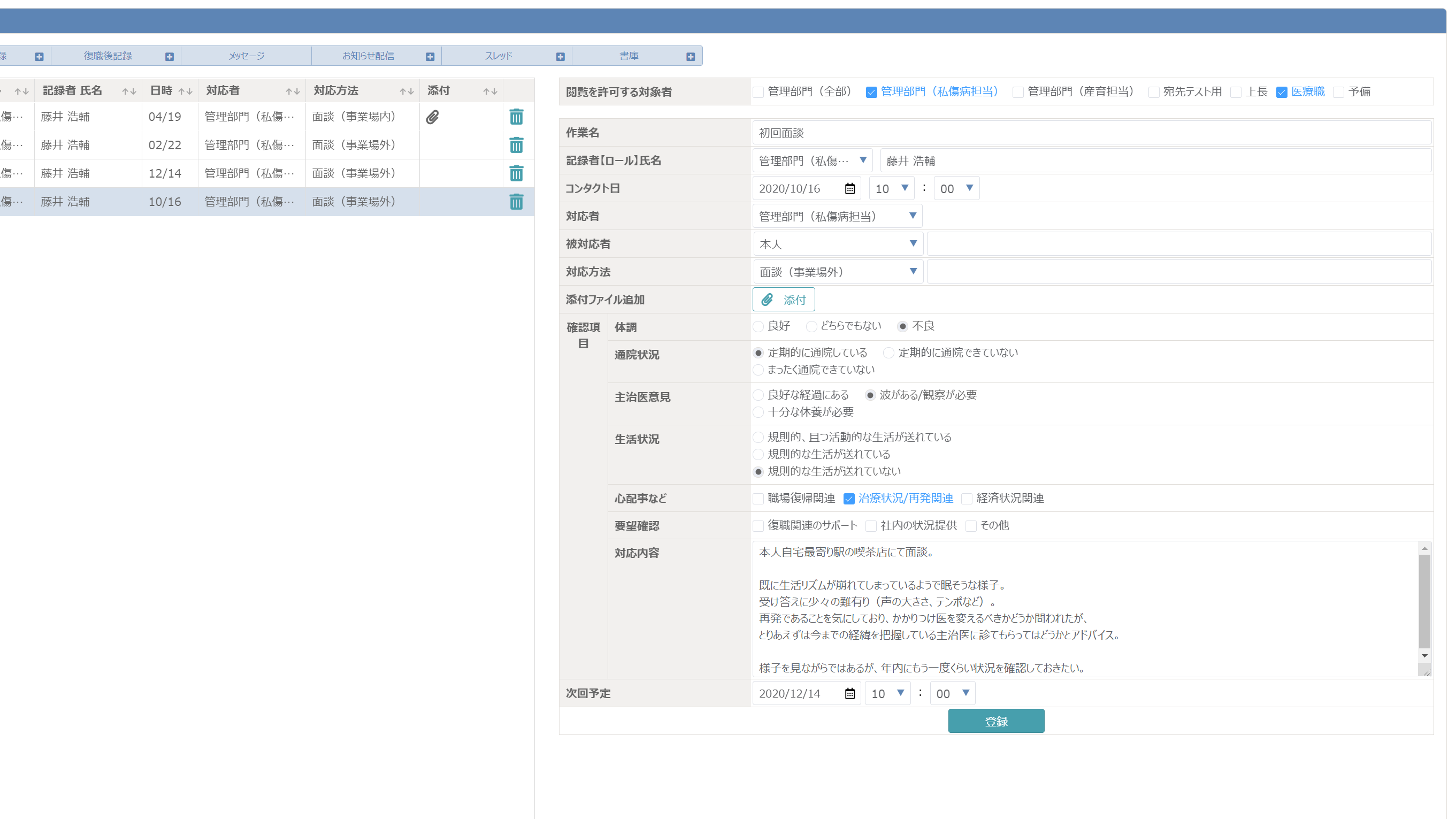This screenshot has width=1456, height=819.
Task: Select 良好 for 体調
Action: (758, 327)
